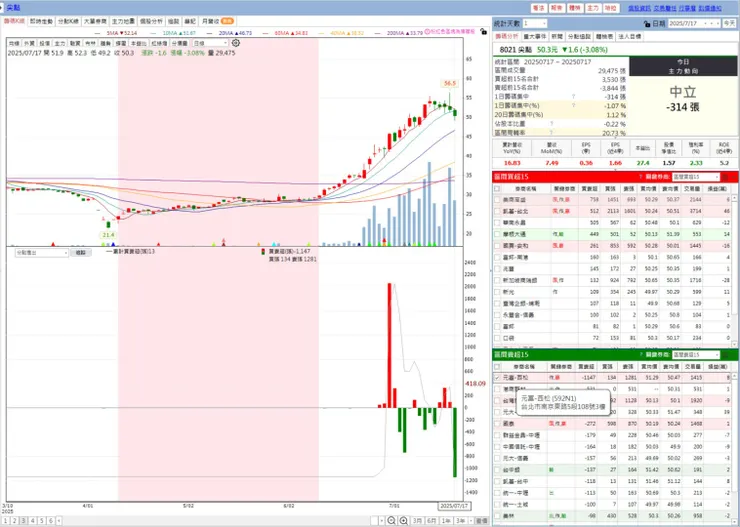Zoom out the chart with the minus magnifier
Screen dimensions: 740x527
tap(391, 521)
